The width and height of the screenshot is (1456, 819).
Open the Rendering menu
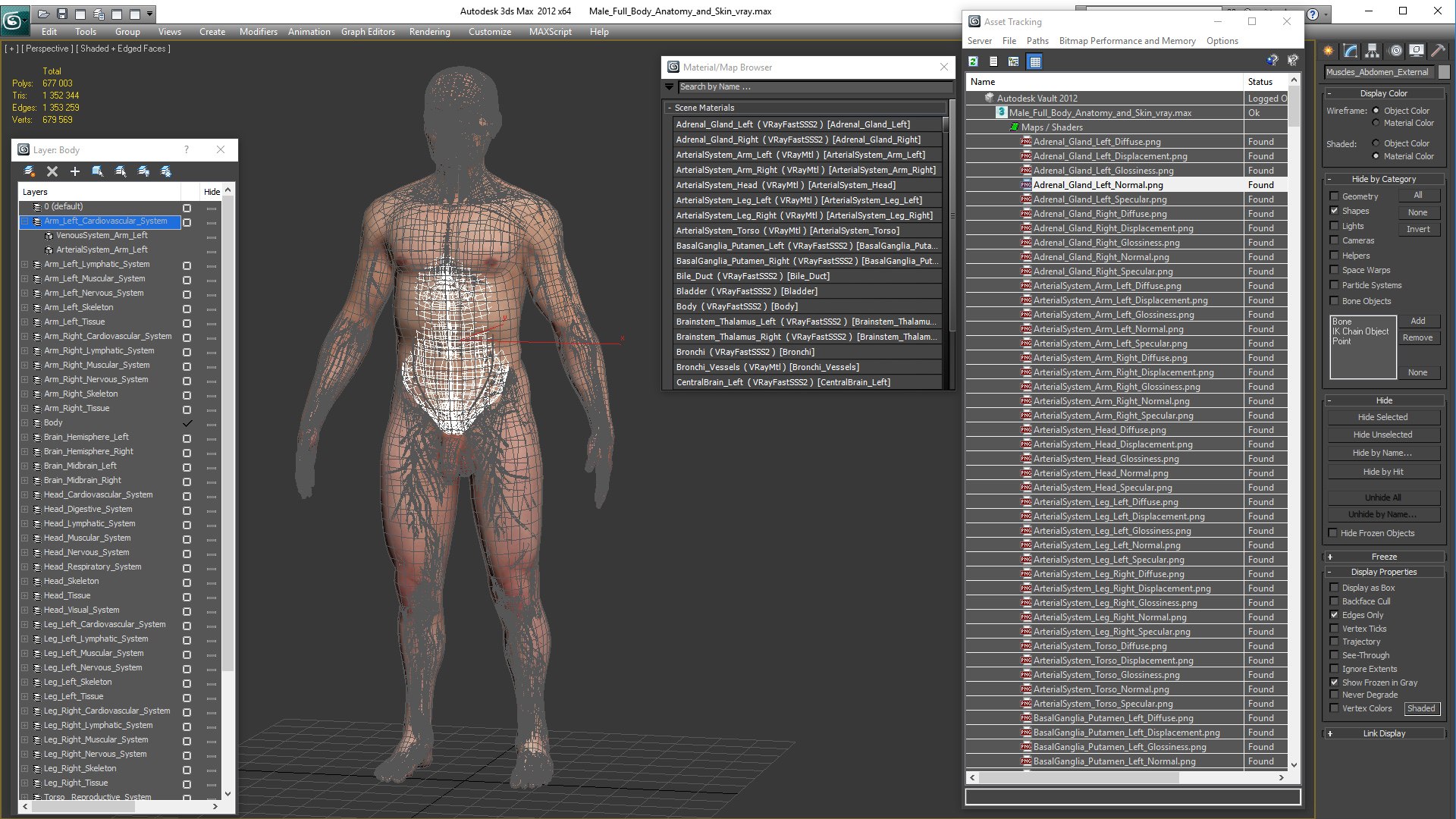[x=429, y=32]
